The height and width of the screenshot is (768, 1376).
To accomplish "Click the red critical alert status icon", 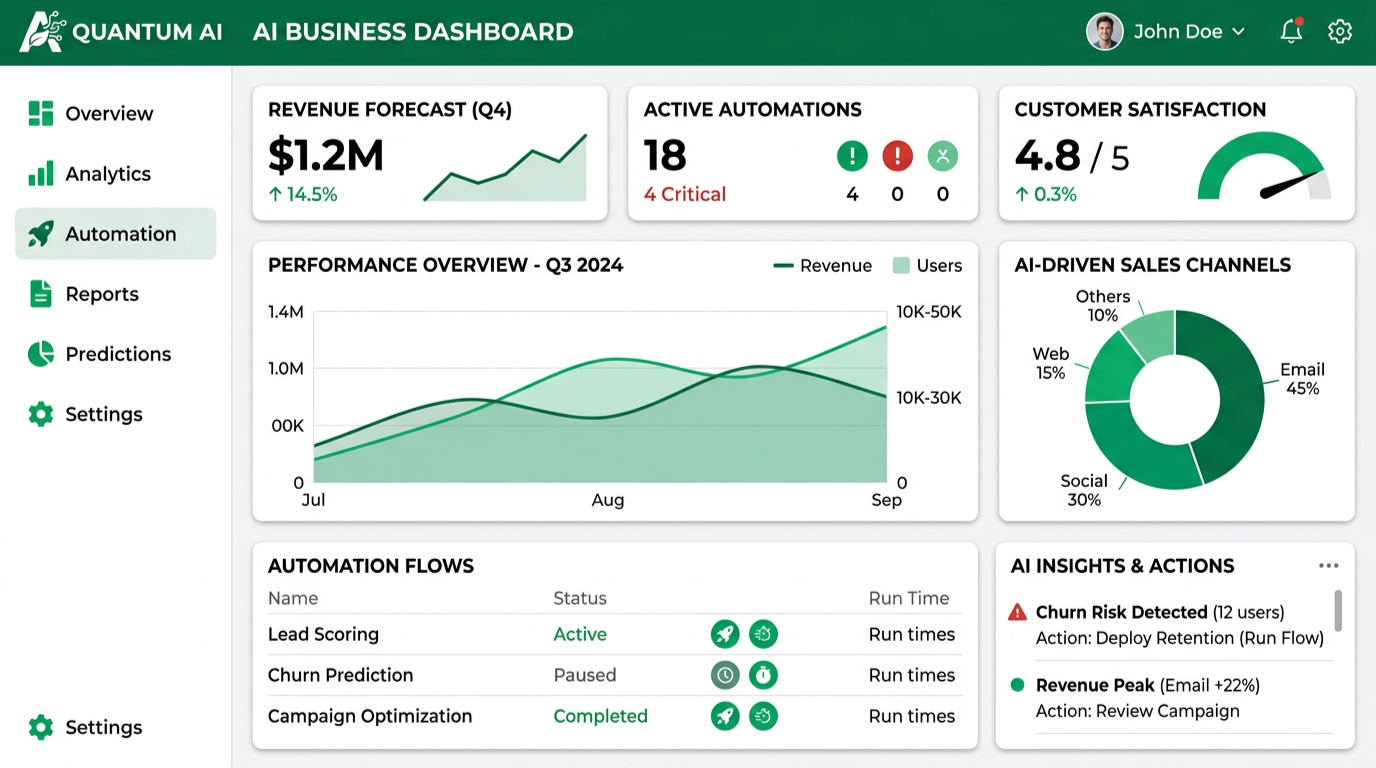I will (x=897, y=156).
